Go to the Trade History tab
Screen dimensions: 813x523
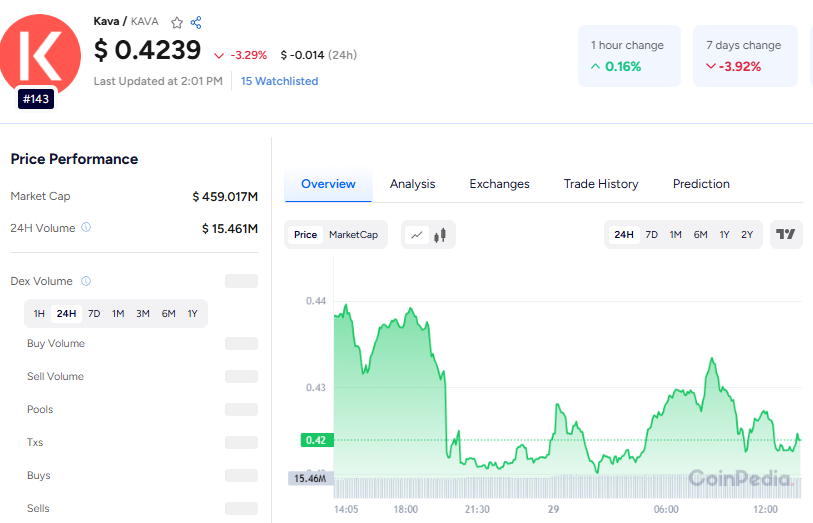[x=601, y=184]
